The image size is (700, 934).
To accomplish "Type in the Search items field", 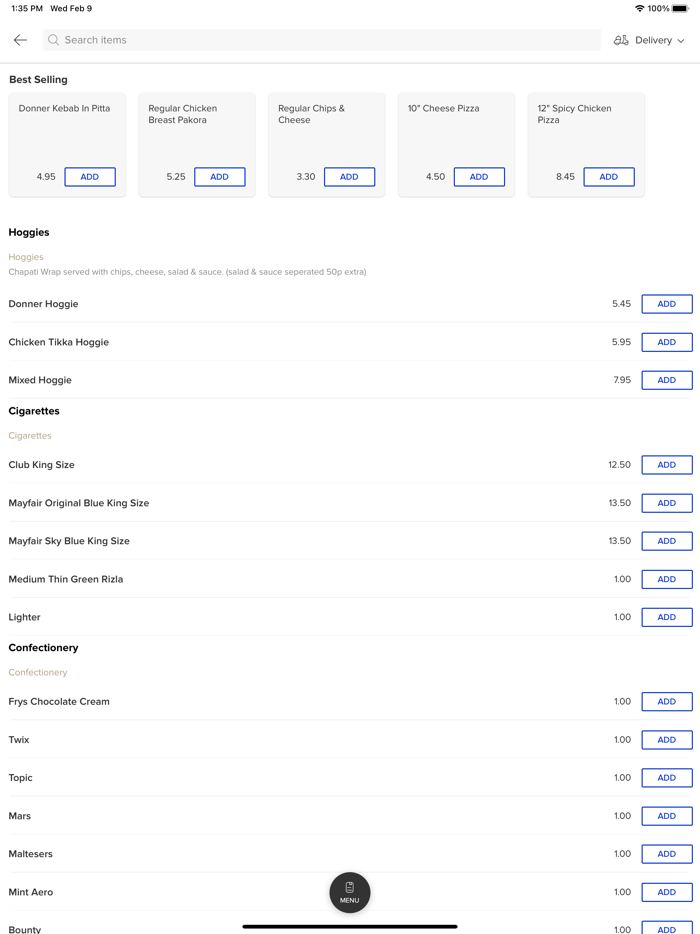I will [x=320, y=40].
